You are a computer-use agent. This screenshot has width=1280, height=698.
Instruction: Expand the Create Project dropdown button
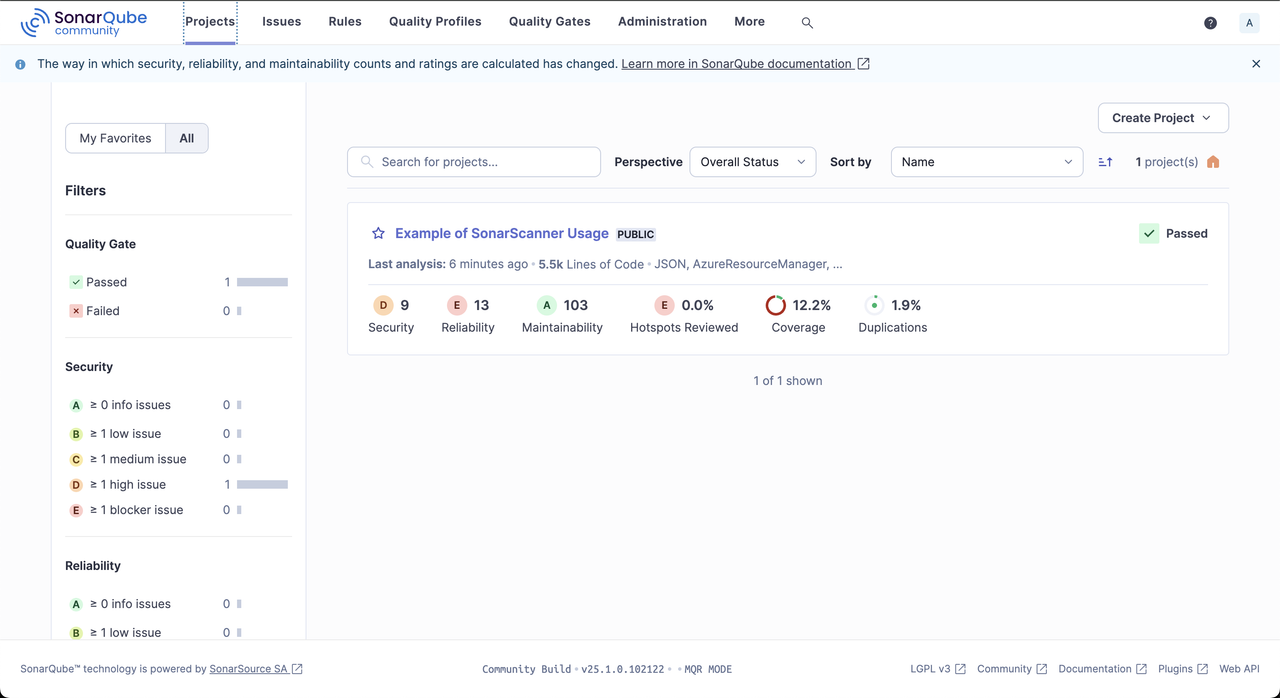coord(1162,118)
